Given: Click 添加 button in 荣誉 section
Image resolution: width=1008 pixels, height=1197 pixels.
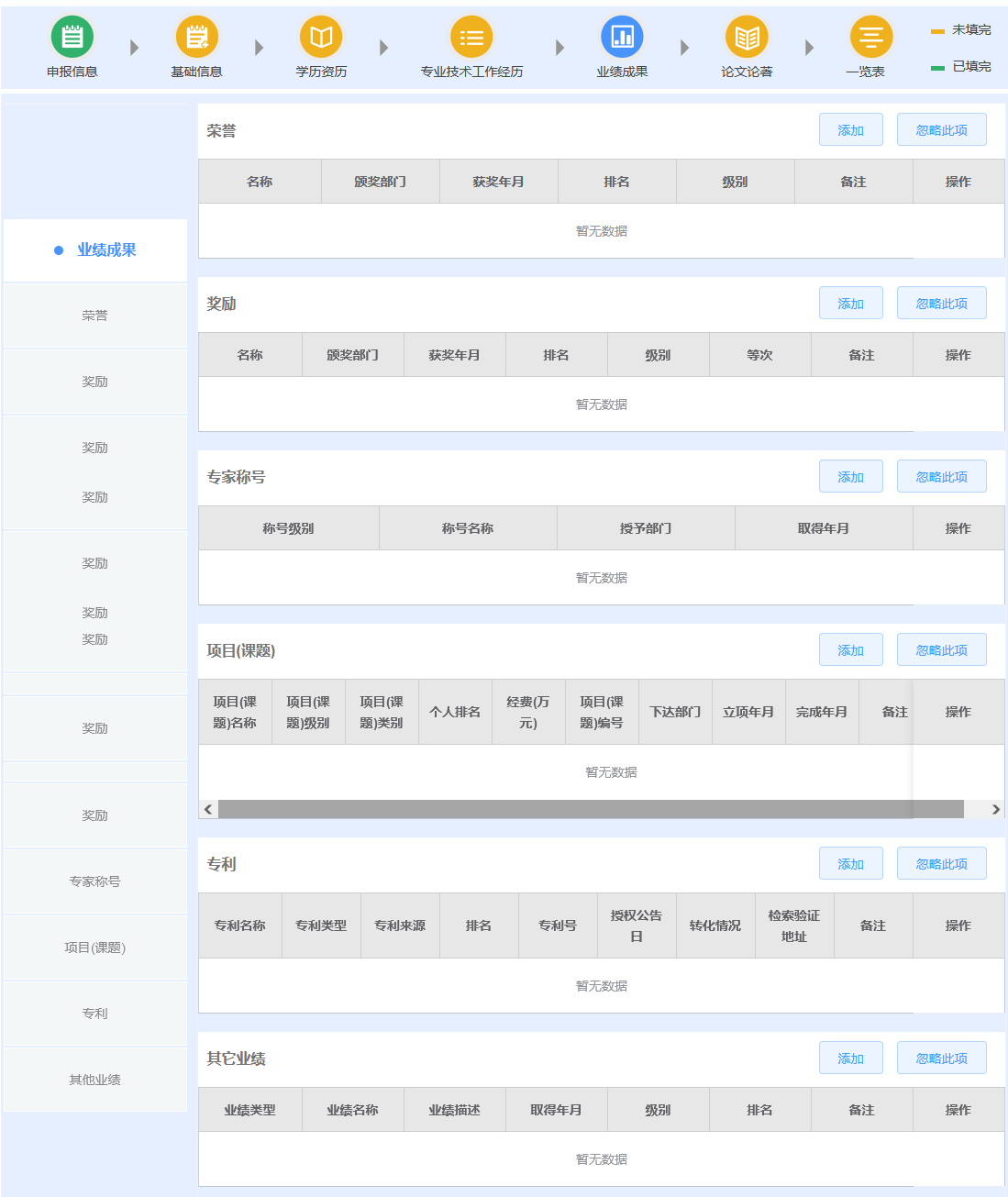Looking at the screenshot, I should coord(850,130).
